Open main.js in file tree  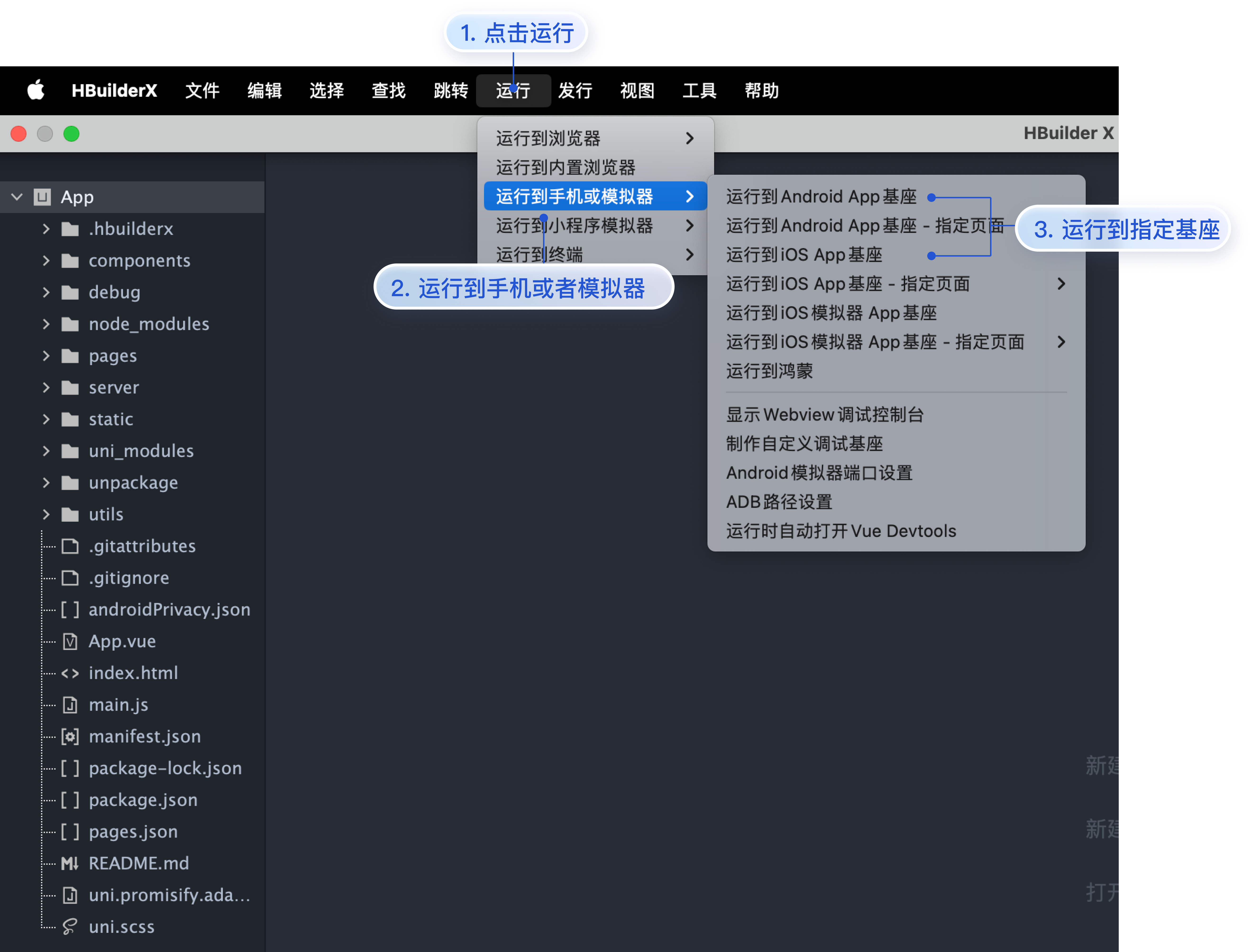pos(119,704)
